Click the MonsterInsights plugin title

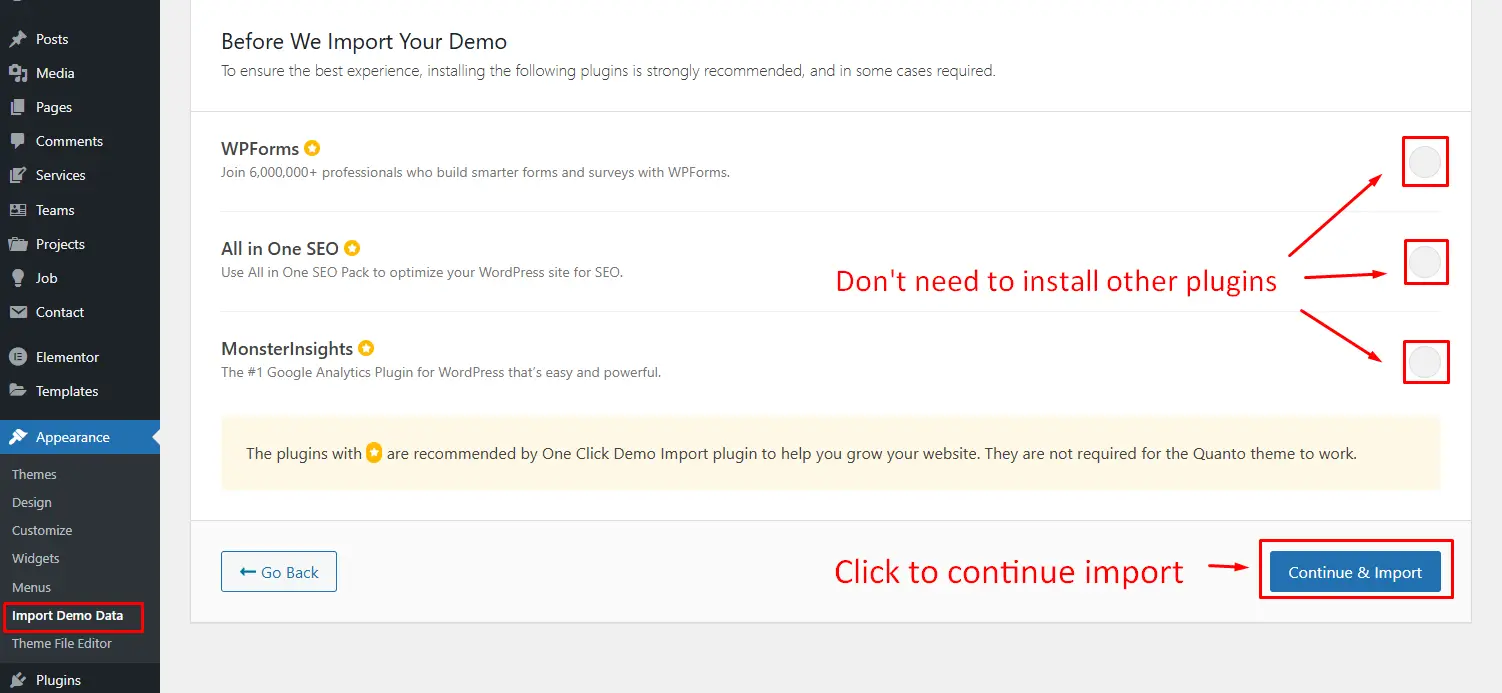287,348
